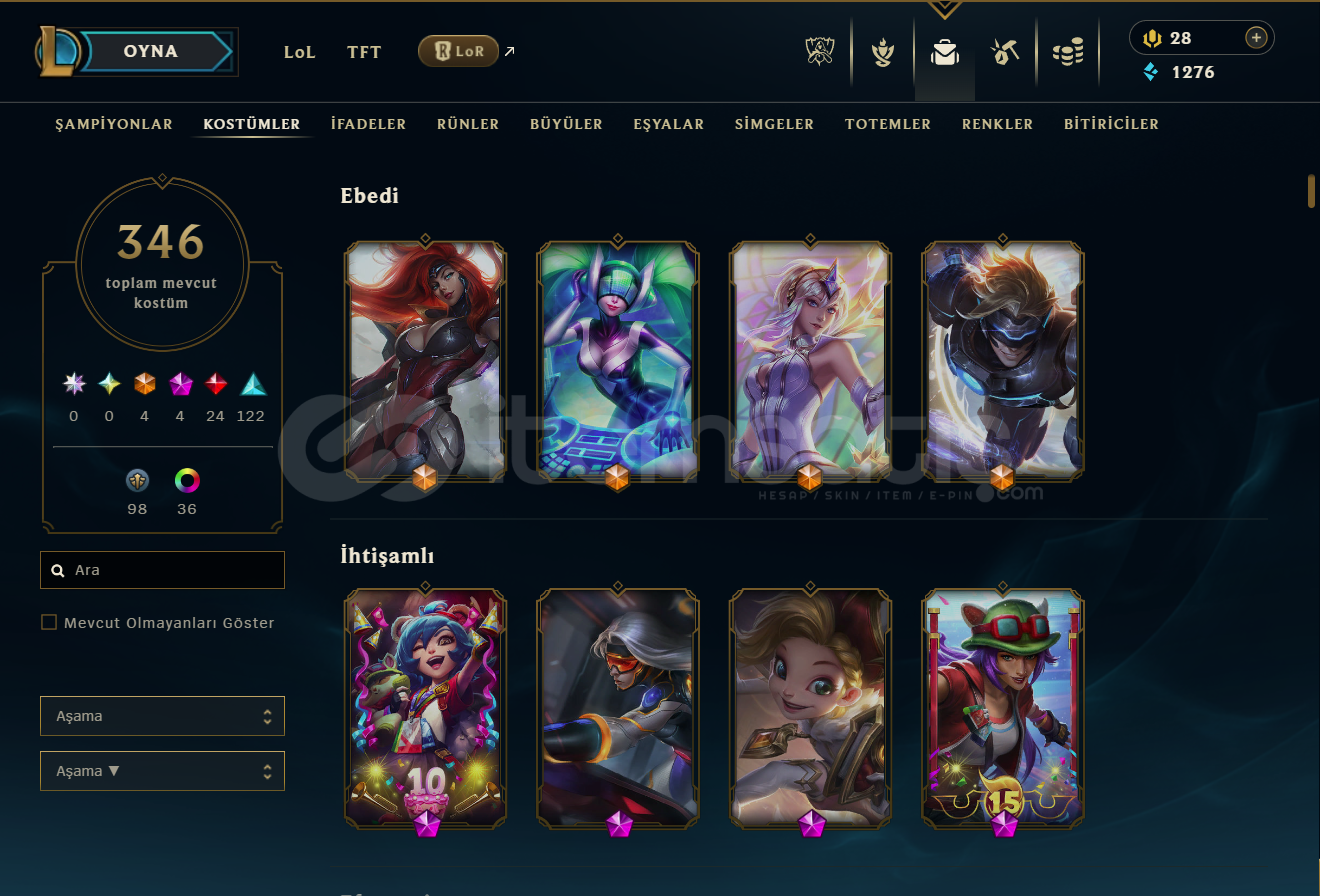
Task: Click the League of Legends logo icon
Action: click(x=57, y=51)
